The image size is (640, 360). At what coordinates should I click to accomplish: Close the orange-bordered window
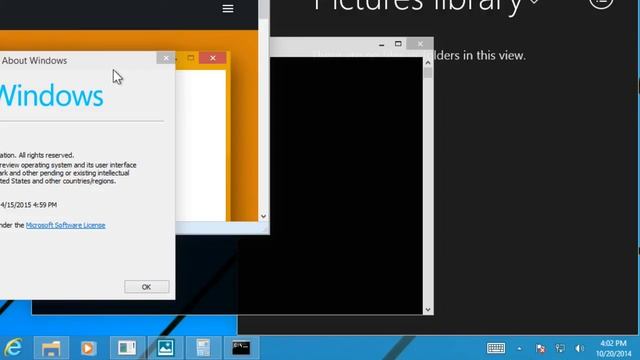tap(213, 58)
